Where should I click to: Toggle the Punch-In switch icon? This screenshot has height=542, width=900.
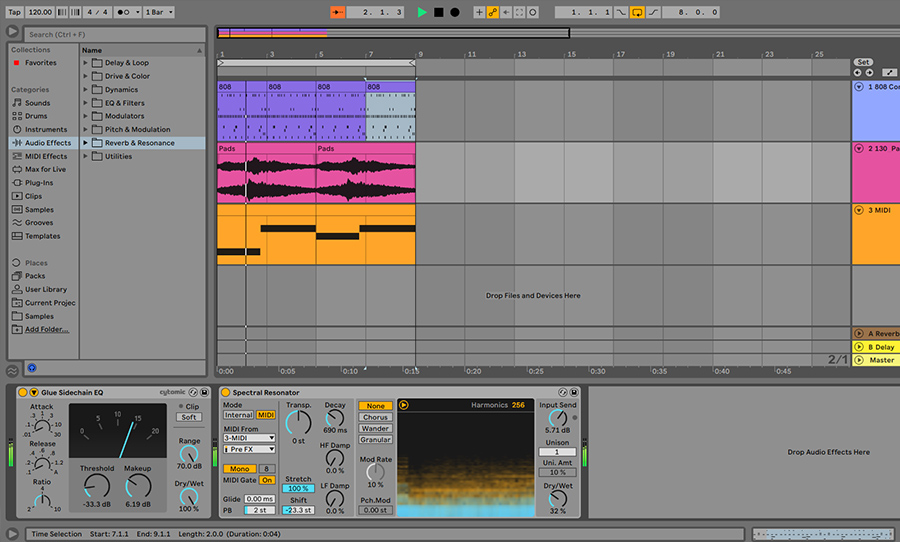pos(621,12)
